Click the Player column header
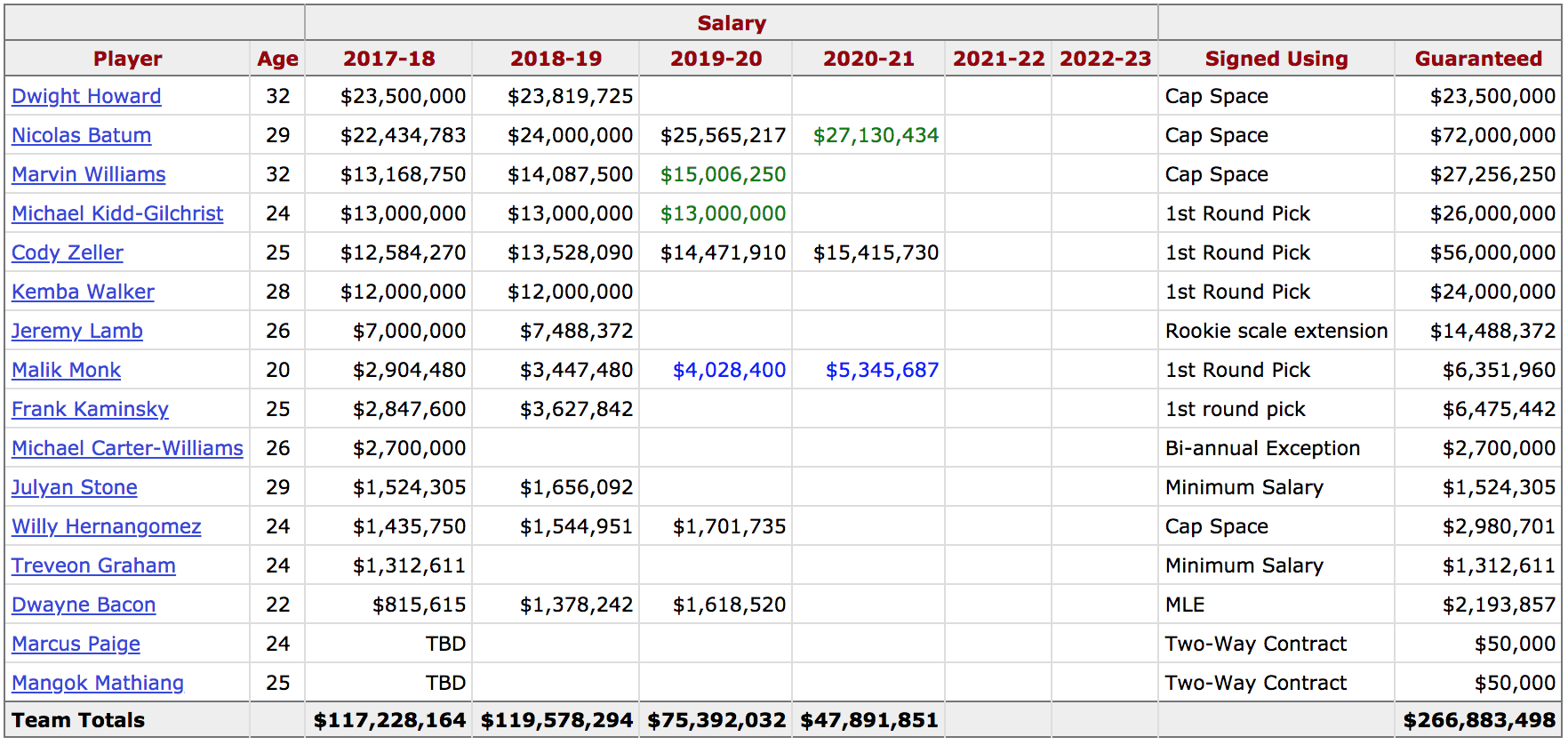Screen dimensions: 1568x745 (x=127, y=59)
